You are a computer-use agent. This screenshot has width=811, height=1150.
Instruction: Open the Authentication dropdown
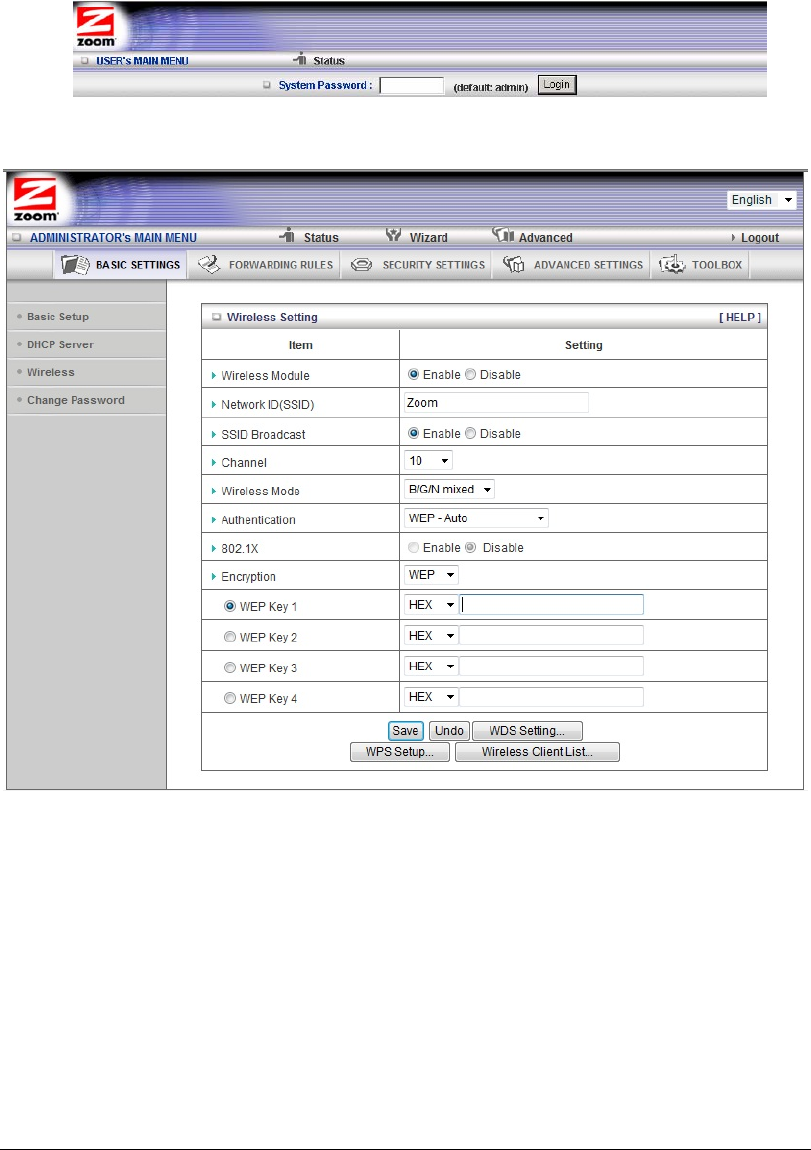tap(476, 518)
